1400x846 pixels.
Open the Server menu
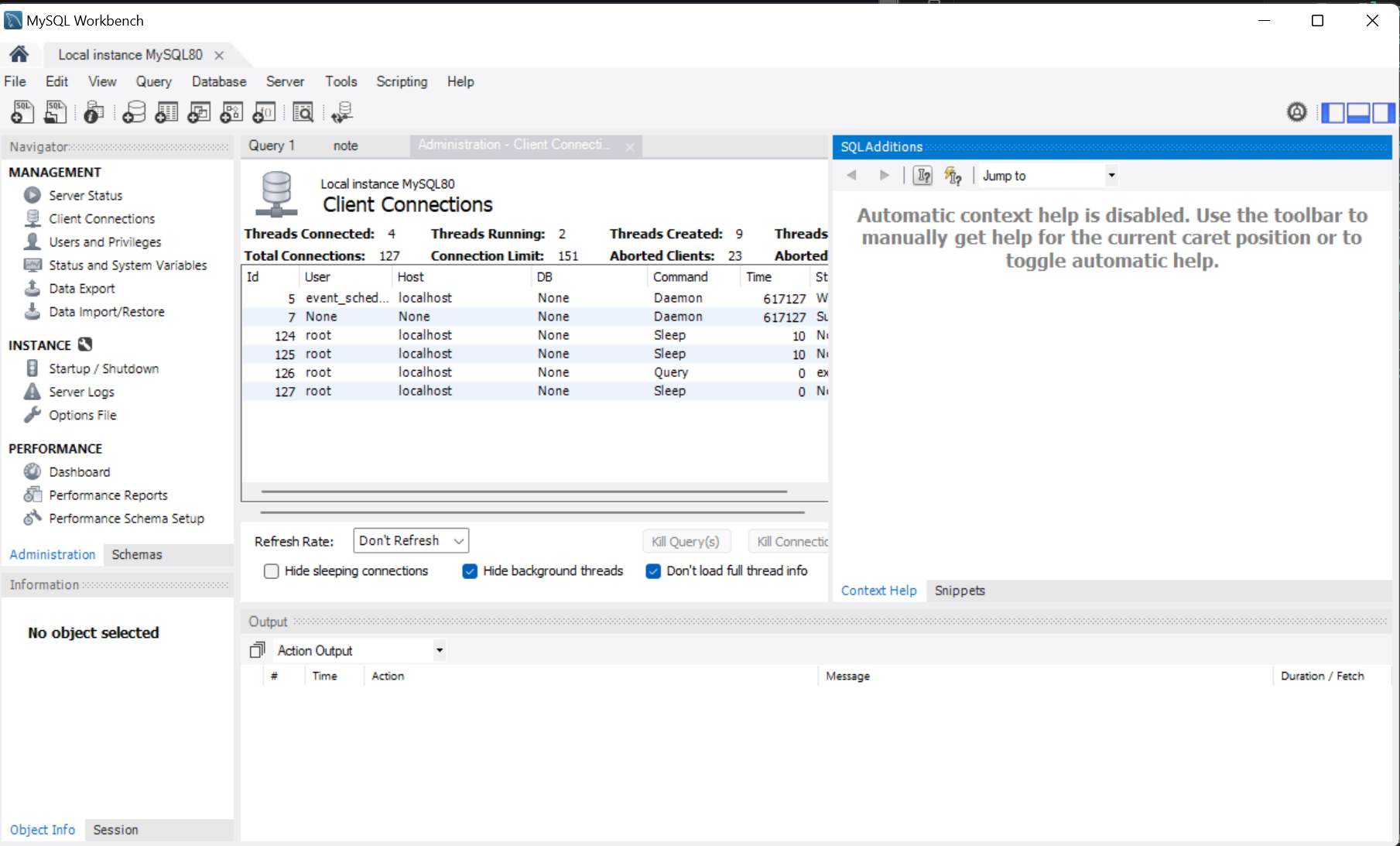click(x=285, y=81)
